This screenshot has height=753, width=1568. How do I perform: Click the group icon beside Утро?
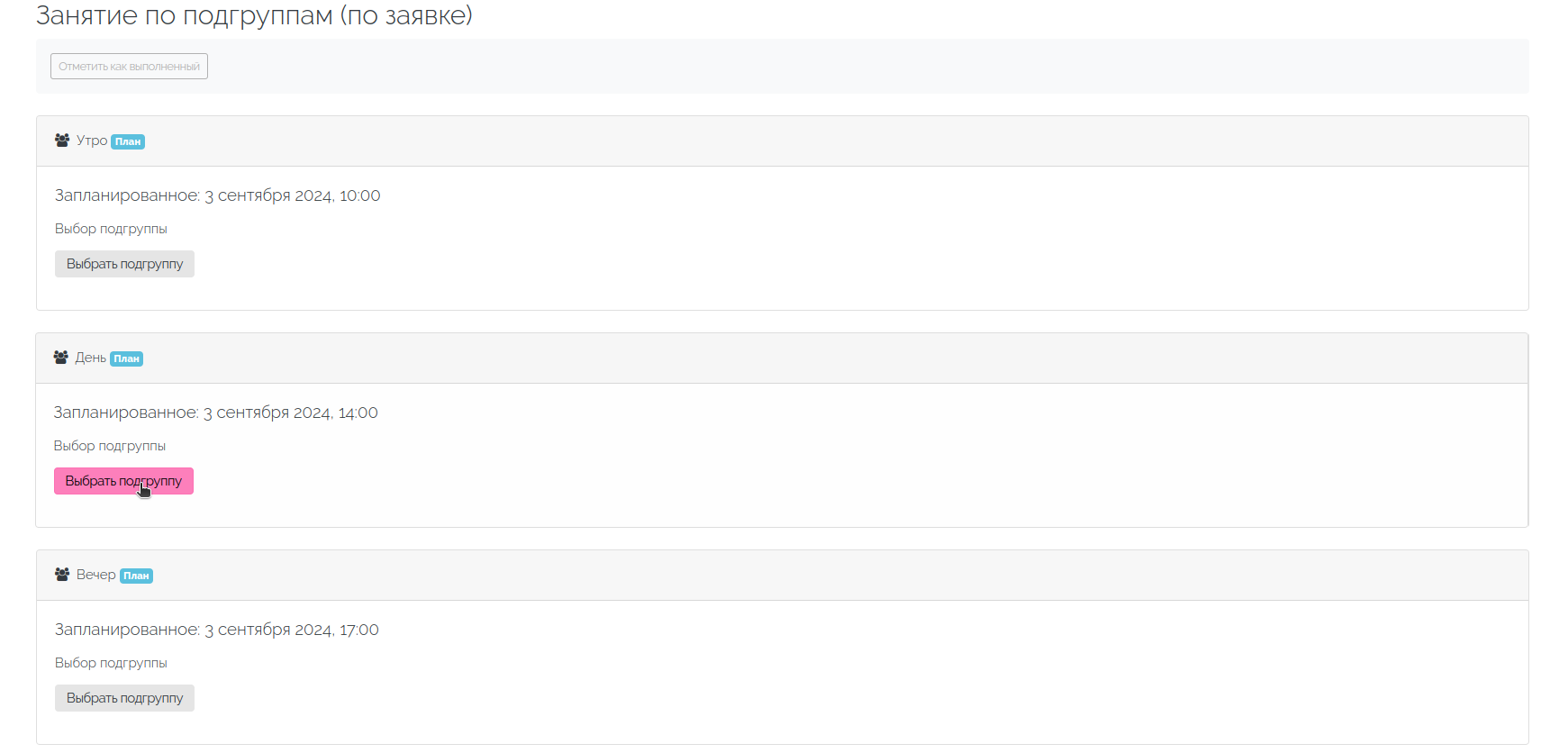point(62,141)
